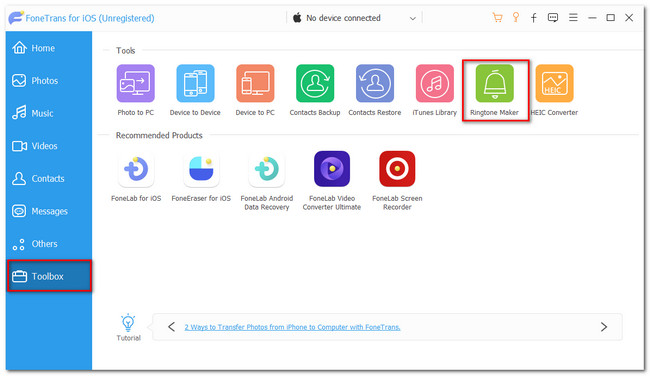This screenshot has height=376, width=650.
Task: Start the Contacts Backup tool
Action: coord(315,83)
